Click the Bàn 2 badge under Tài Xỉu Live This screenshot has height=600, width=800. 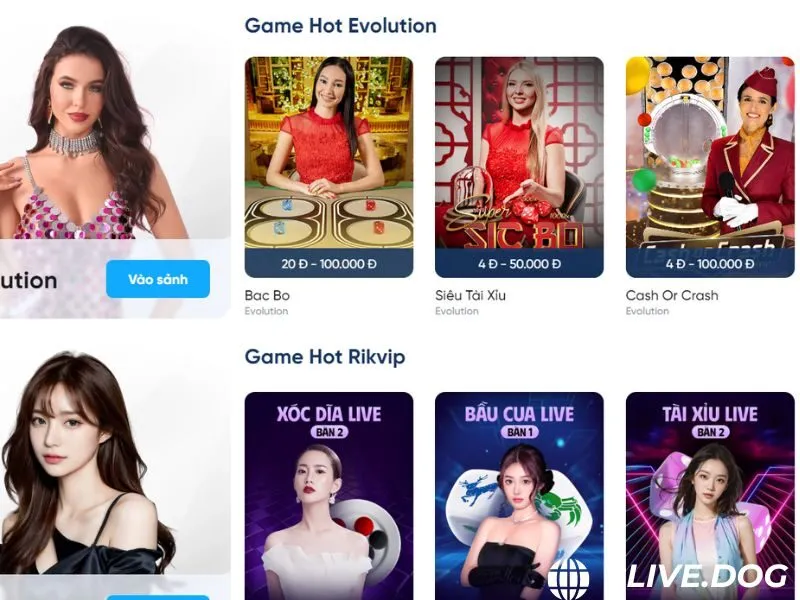pyautogui.click(x=710, y=432)
